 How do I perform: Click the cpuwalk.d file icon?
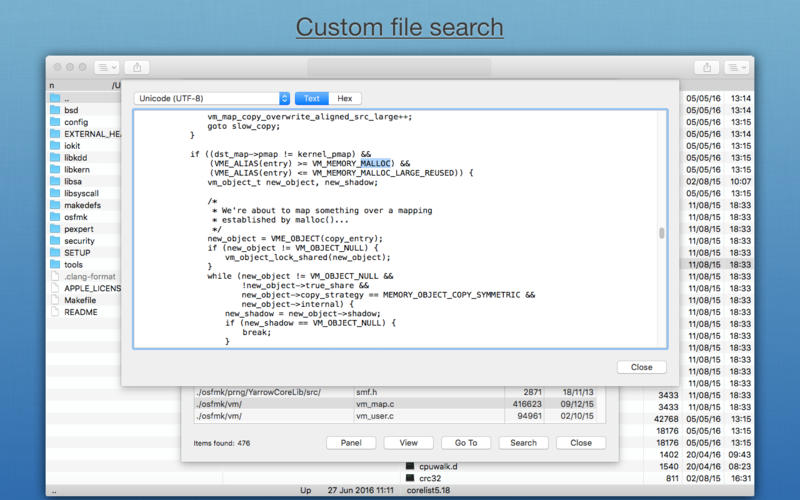[410, 466]
